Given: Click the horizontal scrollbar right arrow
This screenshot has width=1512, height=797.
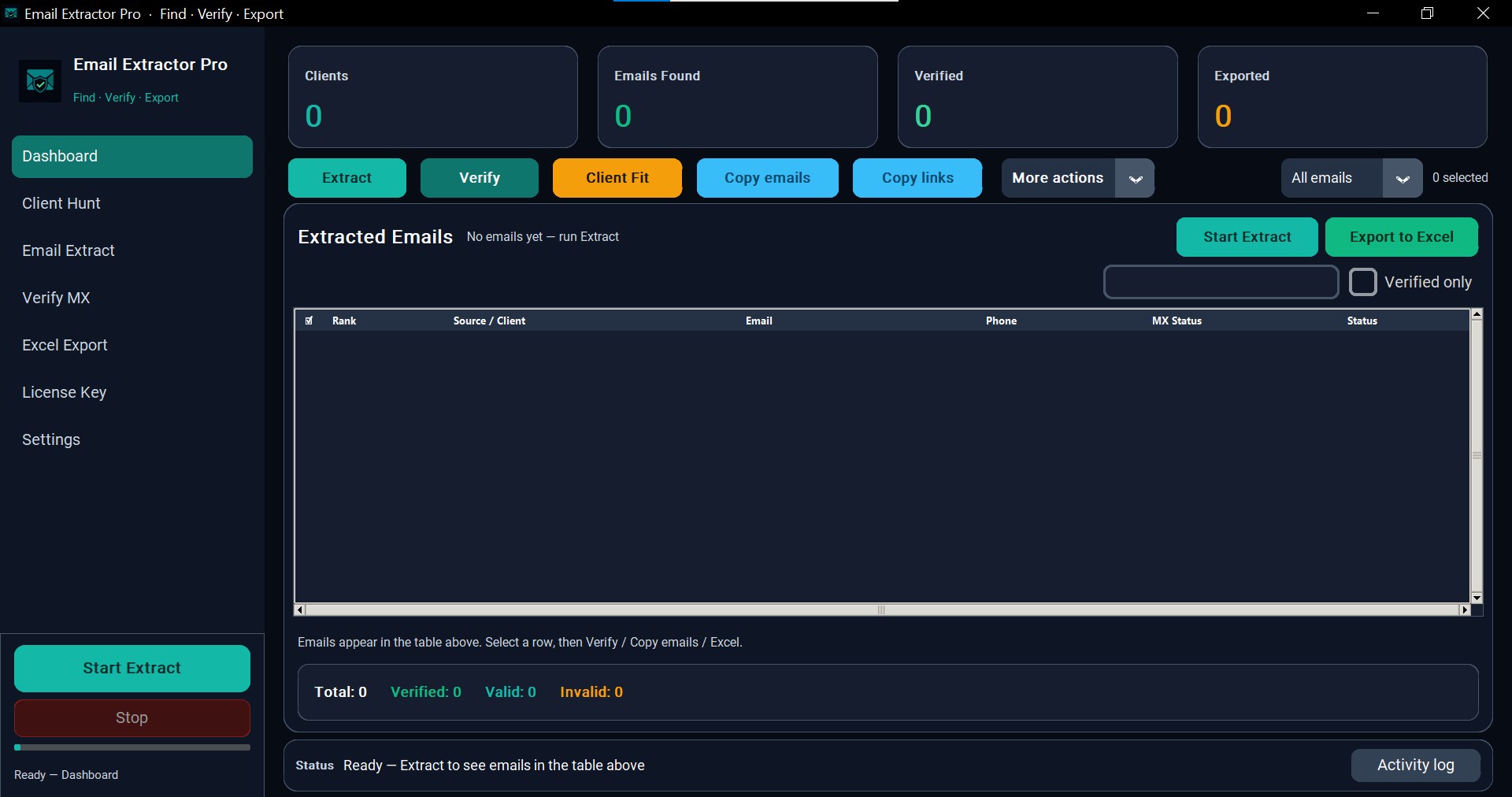Looking at the screenshot, I should coord(1465,610).
